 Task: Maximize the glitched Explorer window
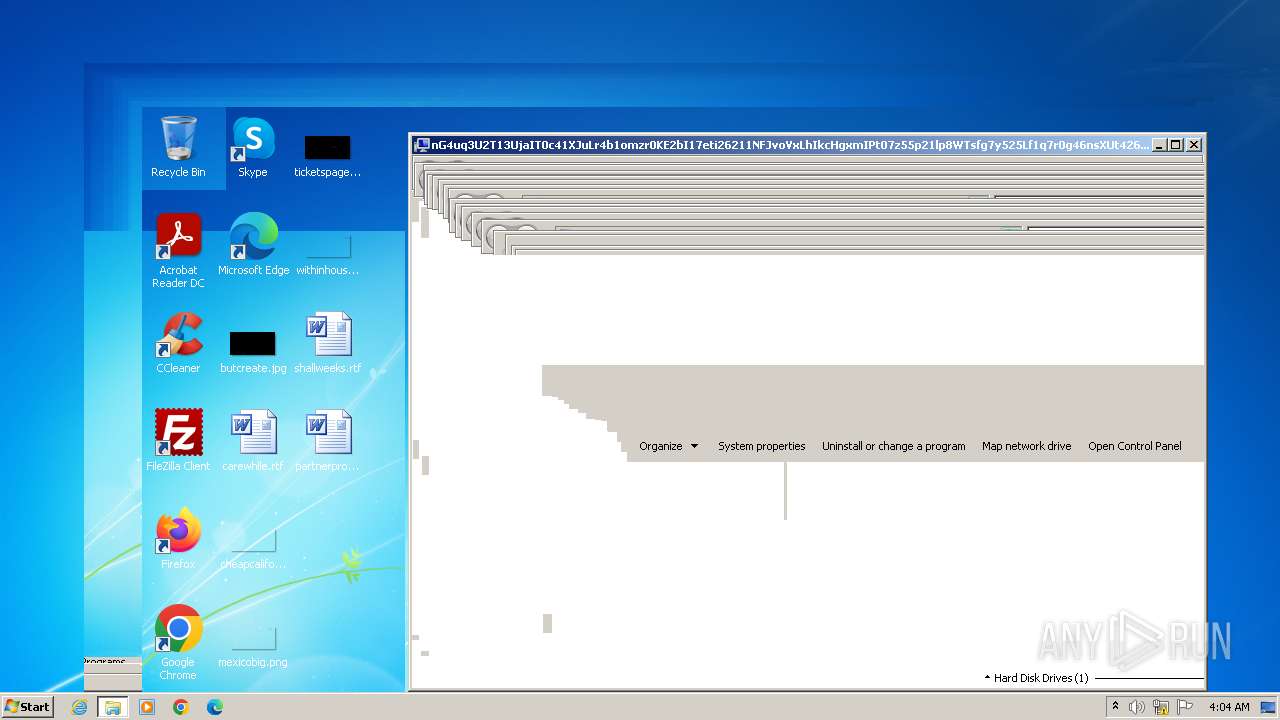click(1176, 145)
